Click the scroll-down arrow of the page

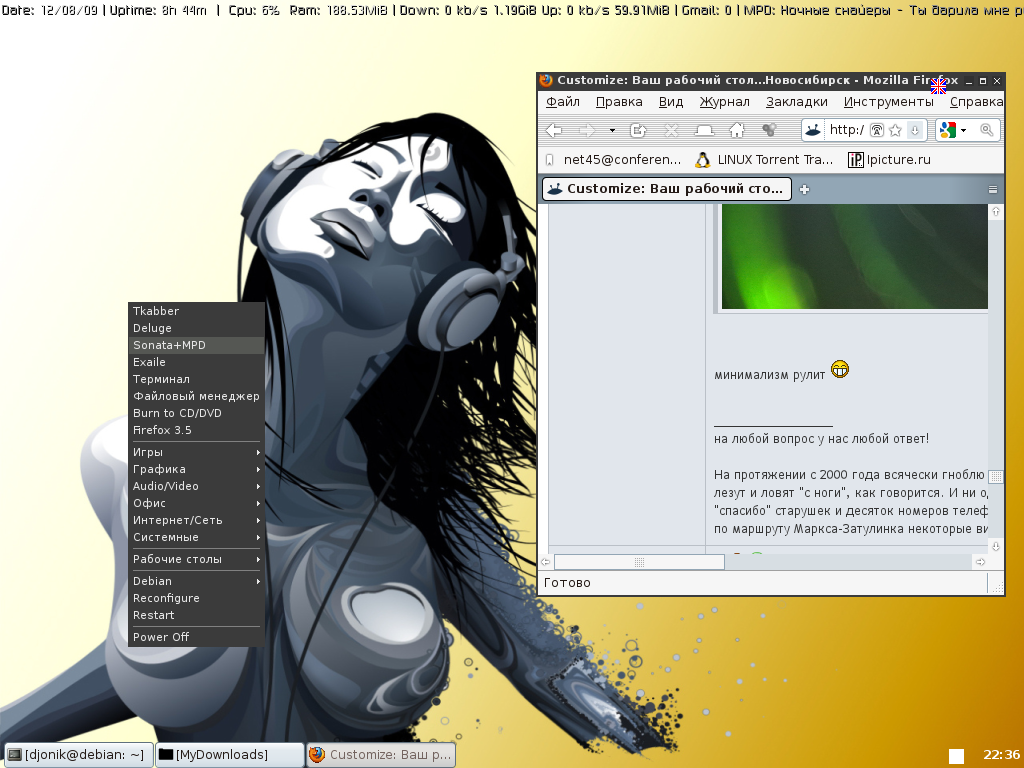(x=996, y=546)
